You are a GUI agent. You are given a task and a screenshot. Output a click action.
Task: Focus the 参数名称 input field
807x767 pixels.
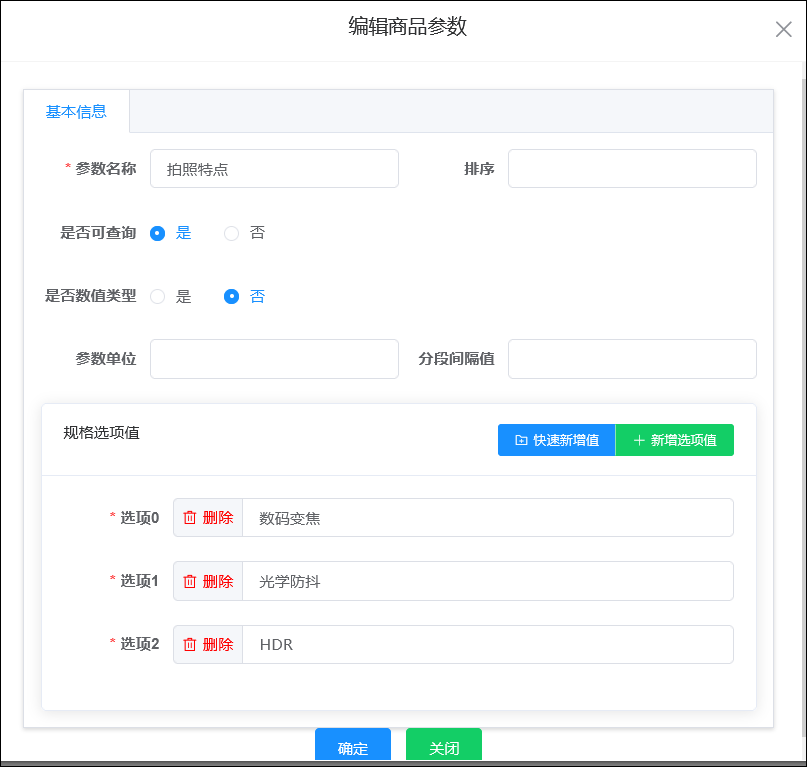[x=274, y=169]
